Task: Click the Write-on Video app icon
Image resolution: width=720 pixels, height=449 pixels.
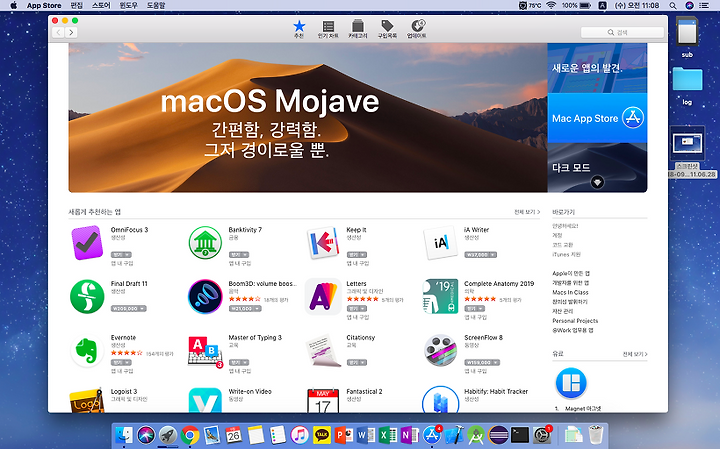Action: click(205, 400)
